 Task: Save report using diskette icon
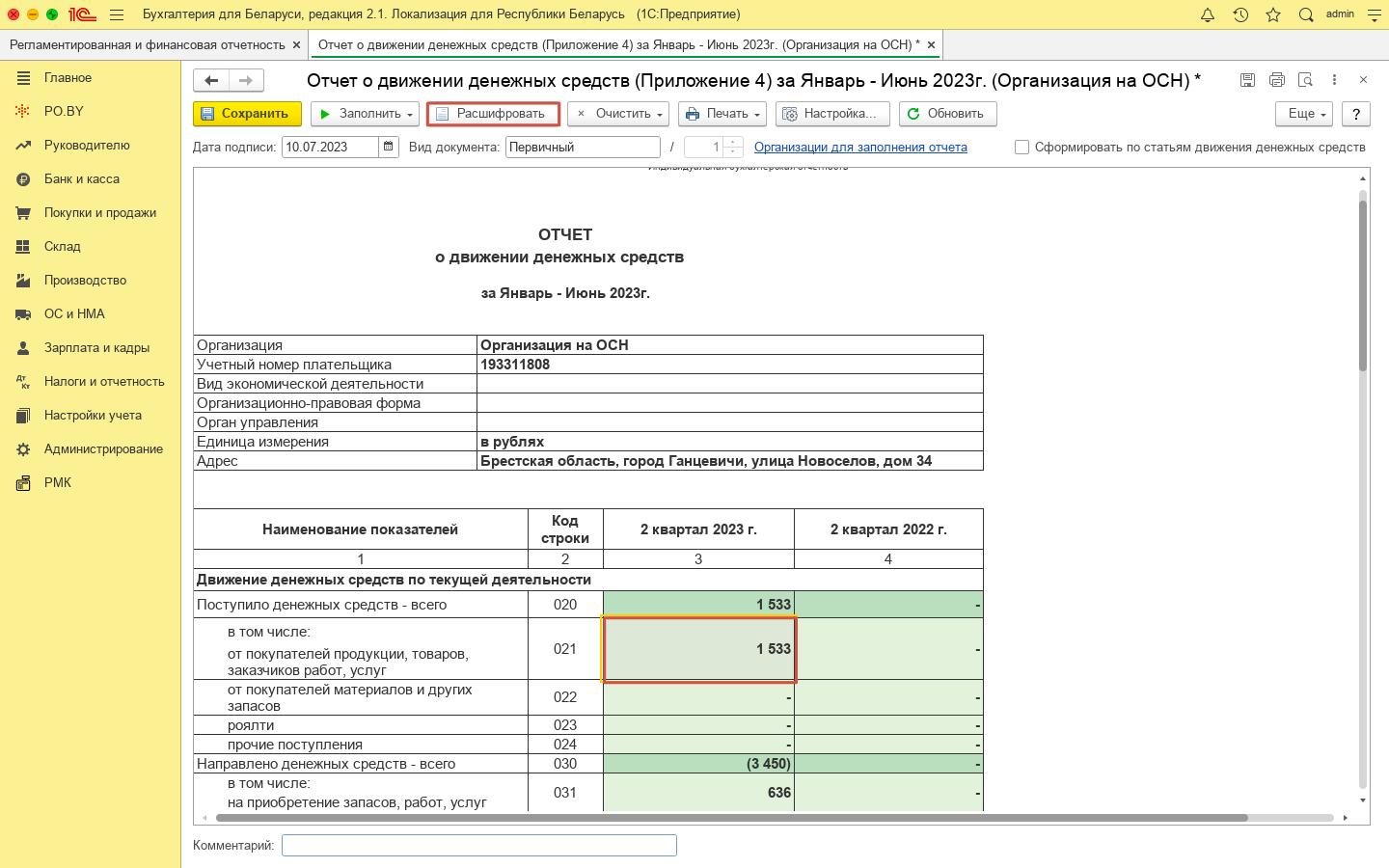[x=1247, y=80]
